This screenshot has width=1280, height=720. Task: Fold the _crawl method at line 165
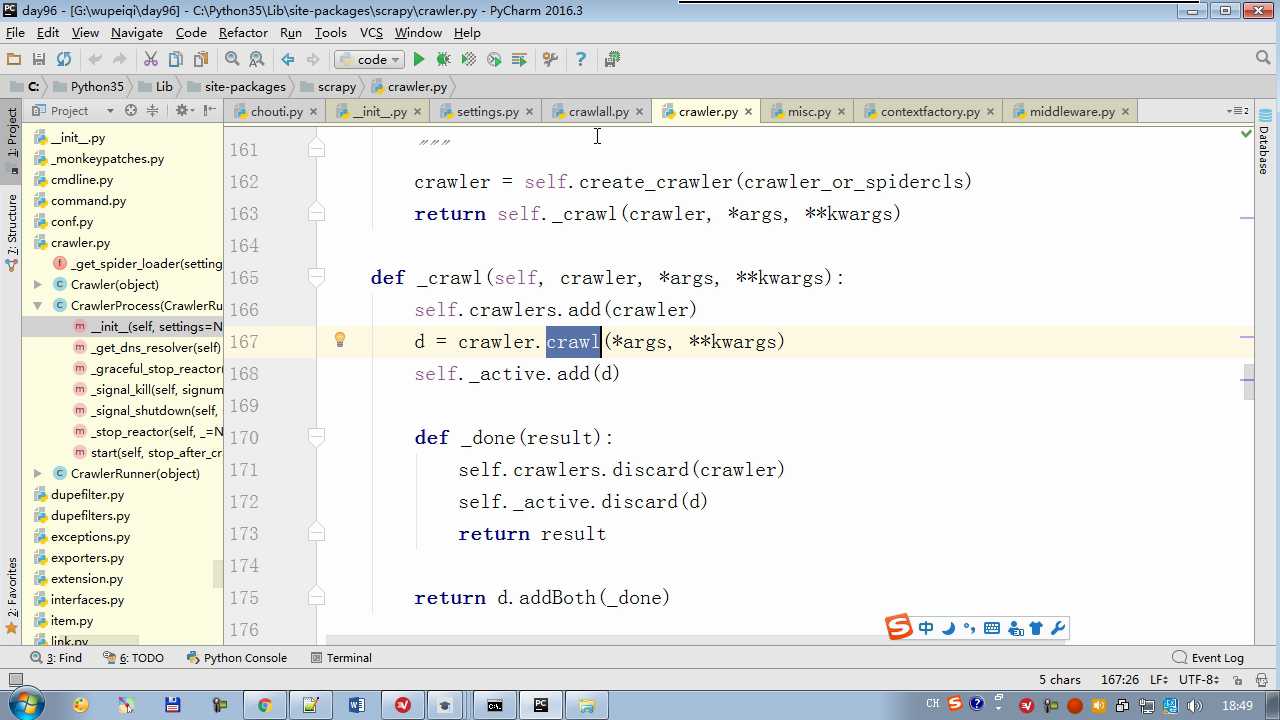316,277
